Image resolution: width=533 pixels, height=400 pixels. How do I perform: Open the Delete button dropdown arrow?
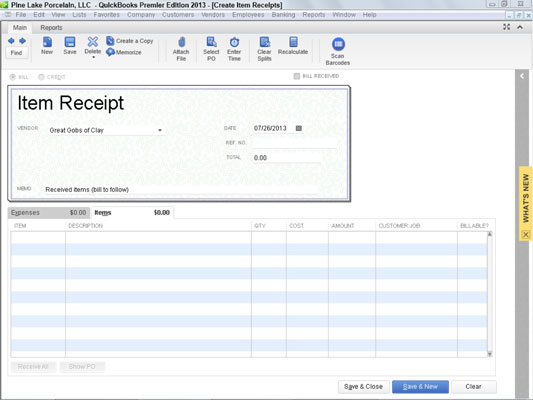[x=93, y=57]
